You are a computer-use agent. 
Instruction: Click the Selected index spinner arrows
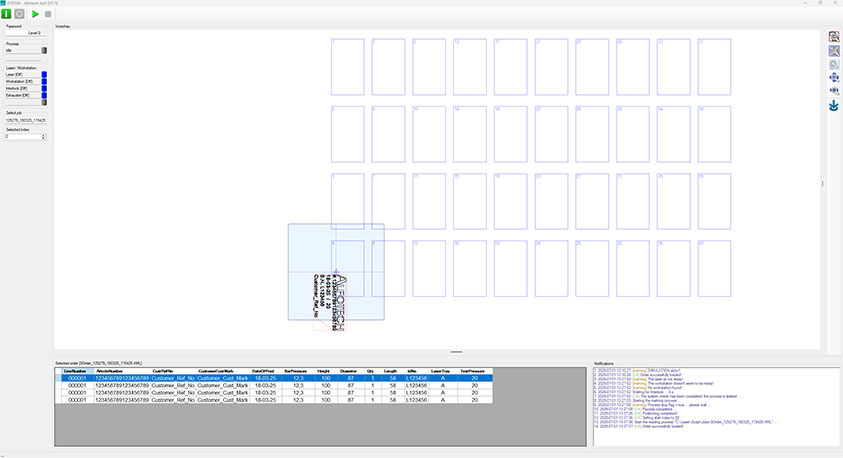point(44,136)
